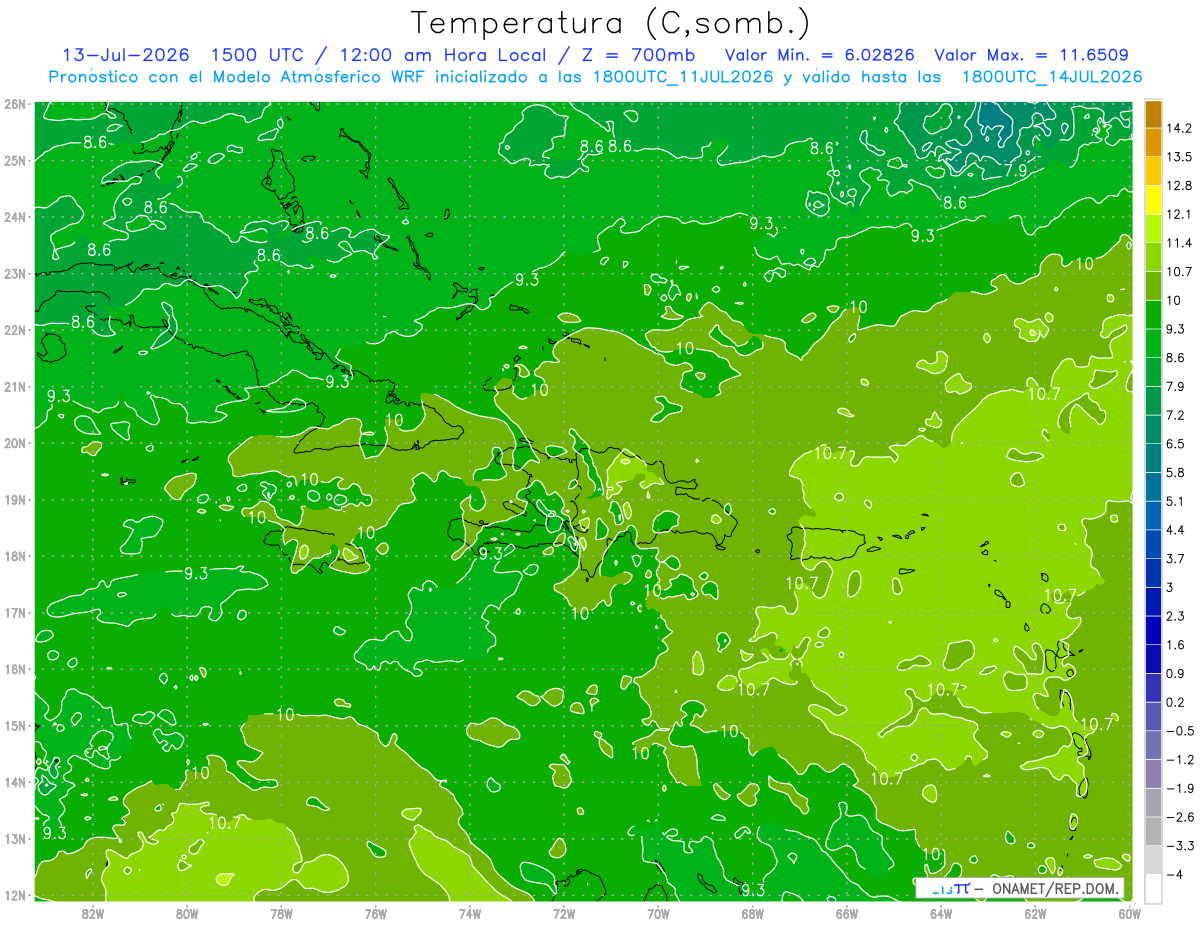The image size is (1200, 927).
Task: Click the 7.2 value on the color scale
Action: pyautogui.click(x=1176, y=415)
